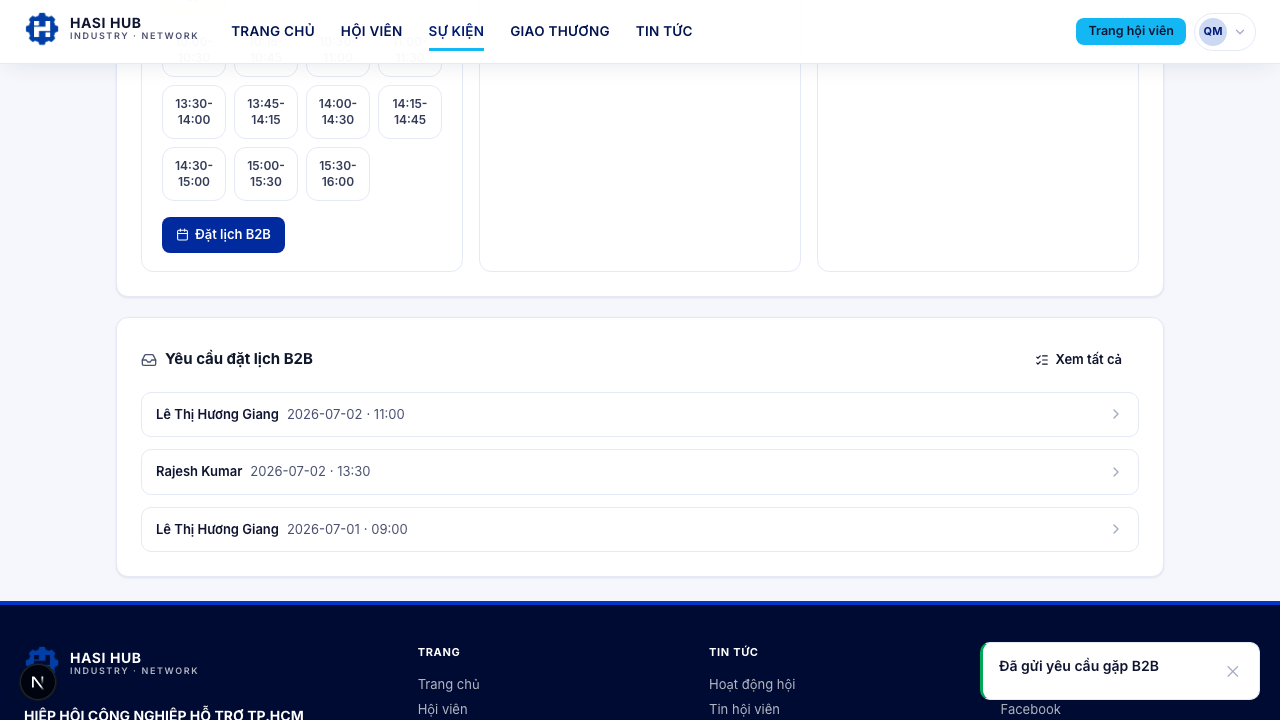This screenshot has width=1280, height=720.
Task: Click the 2026-07-01 · 09:00 date text
Action: tap(347, 529)
